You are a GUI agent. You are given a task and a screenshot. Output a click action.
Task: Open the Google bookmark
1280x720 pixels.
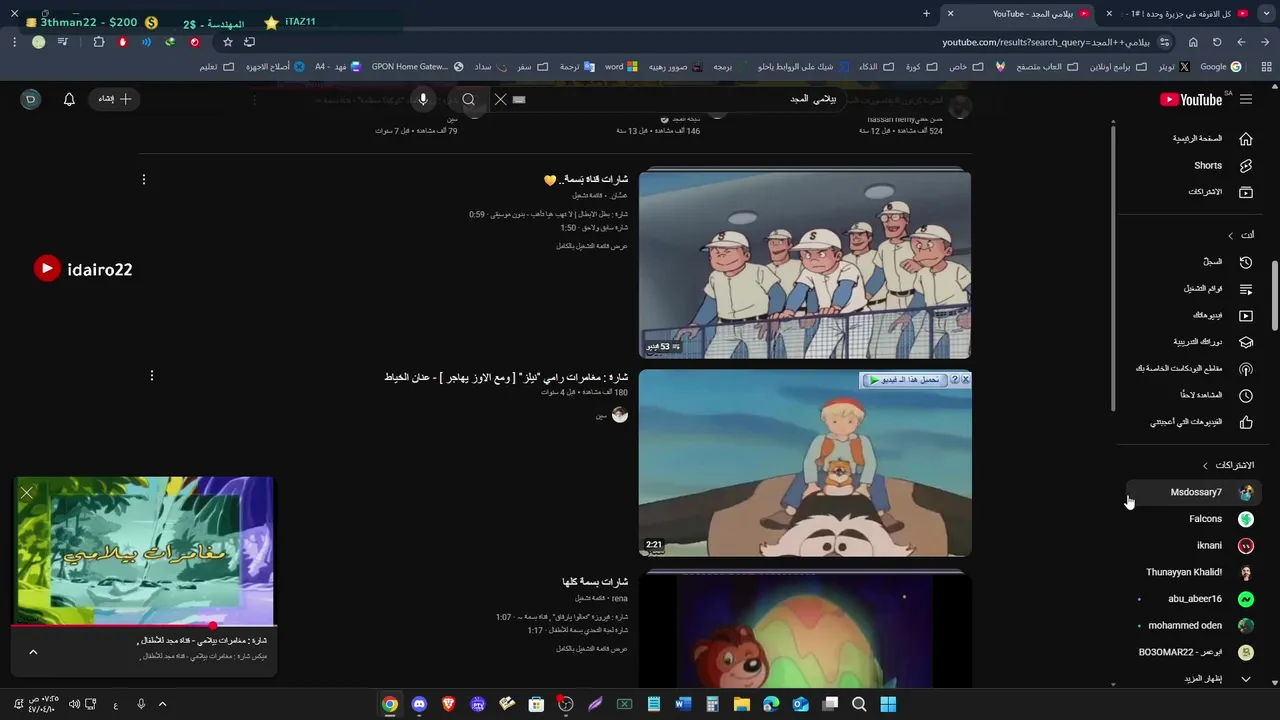(x=1220, y=67)
